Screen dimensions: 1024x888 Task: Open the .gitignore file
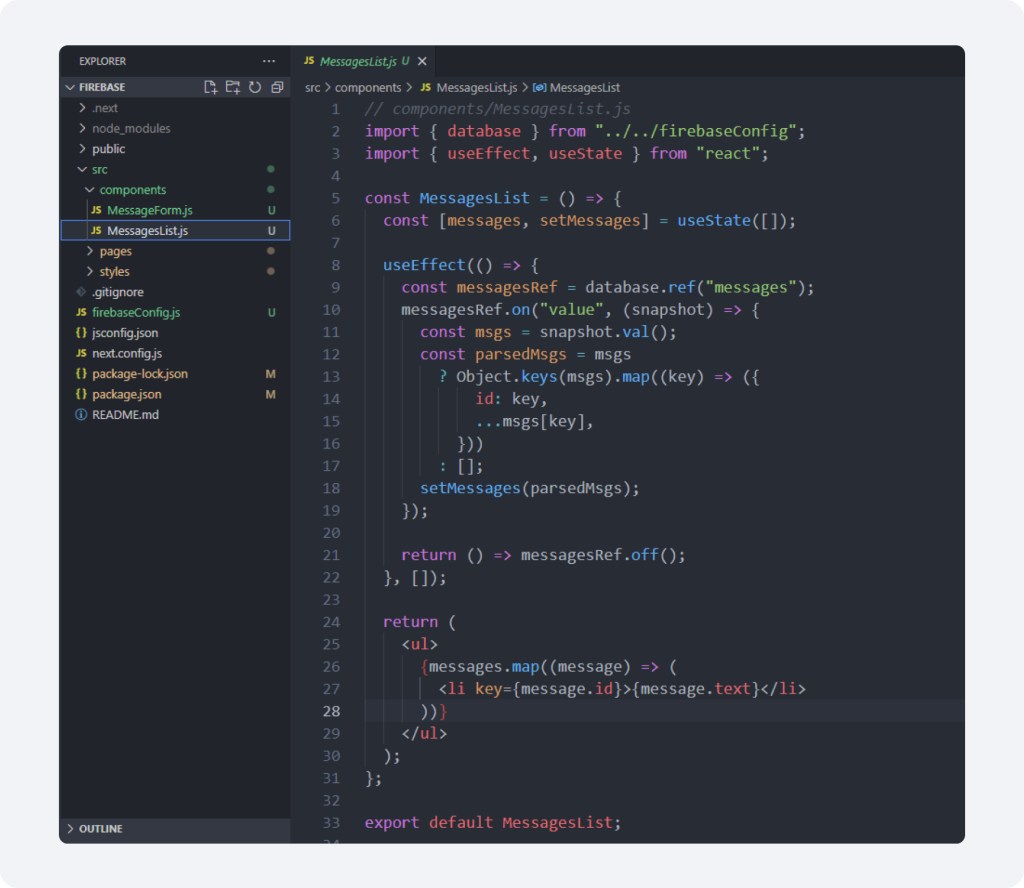[x=175, y=292]
